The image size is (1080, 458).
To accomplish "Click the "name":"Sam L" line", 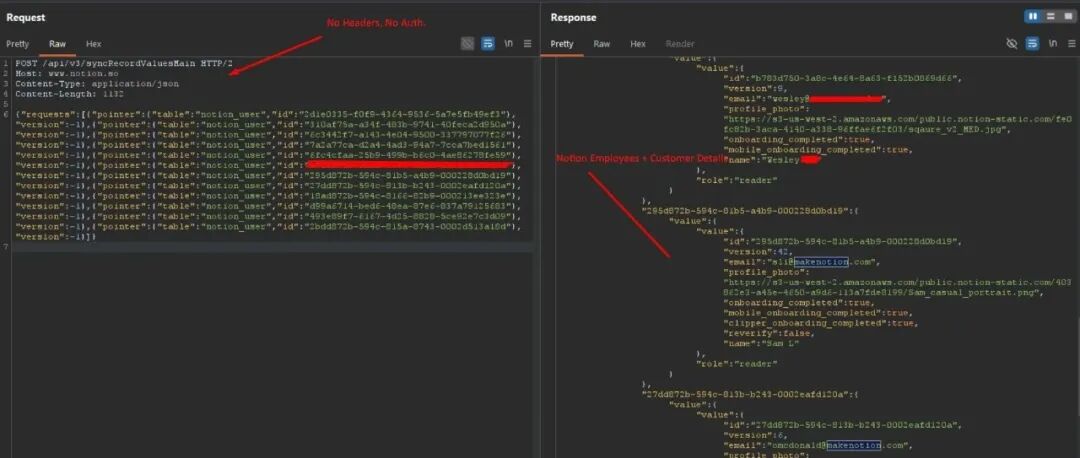I will coord(761,344).
